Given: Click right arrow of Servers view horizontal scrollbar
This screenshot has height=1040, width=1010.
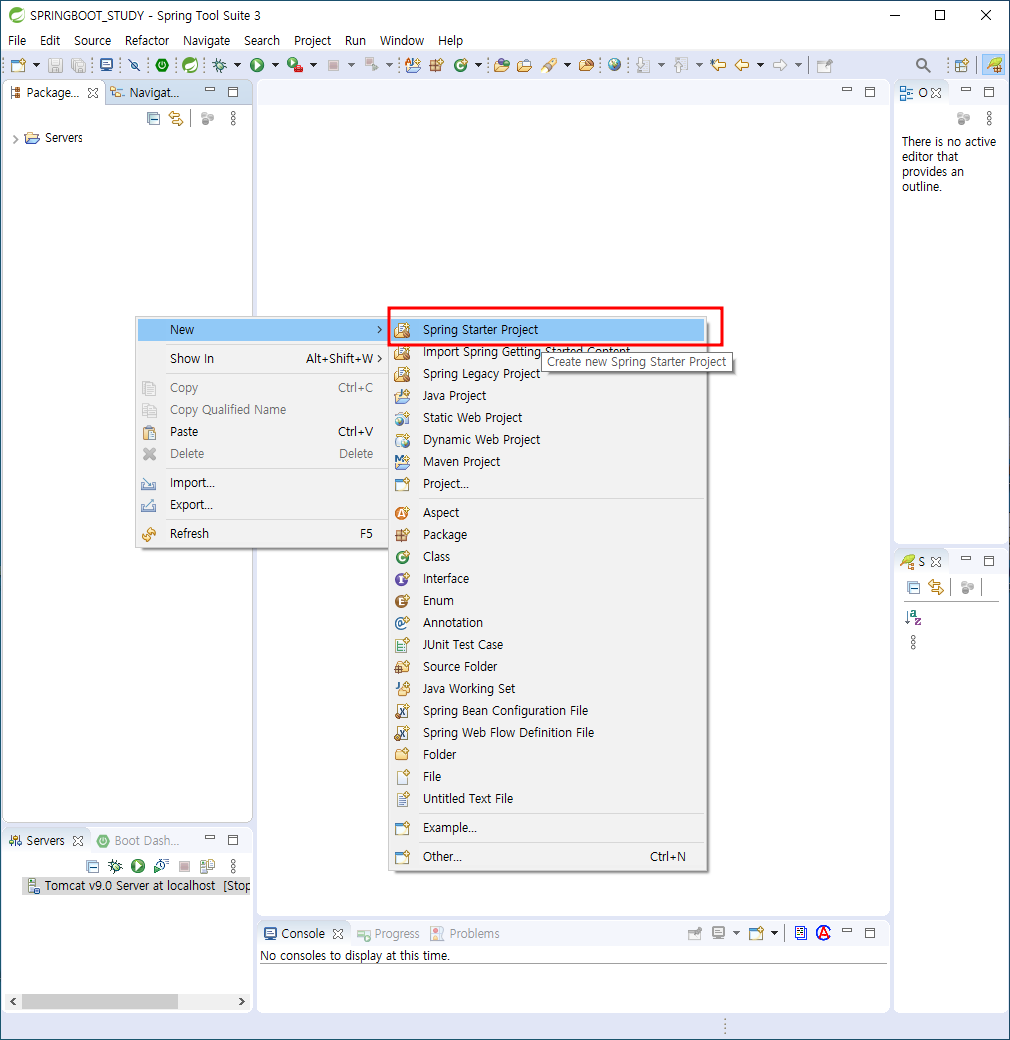Looking at the screenshot, I should coord(241,1002).
